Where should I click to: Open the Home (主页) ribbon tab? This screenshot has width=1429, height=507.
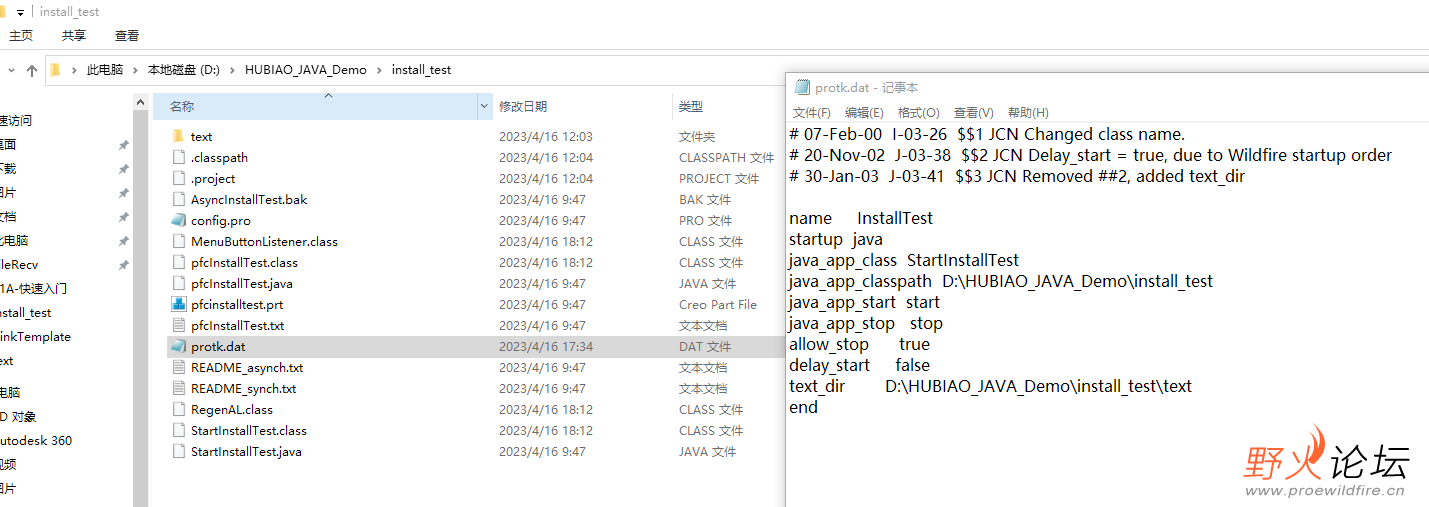21,35
